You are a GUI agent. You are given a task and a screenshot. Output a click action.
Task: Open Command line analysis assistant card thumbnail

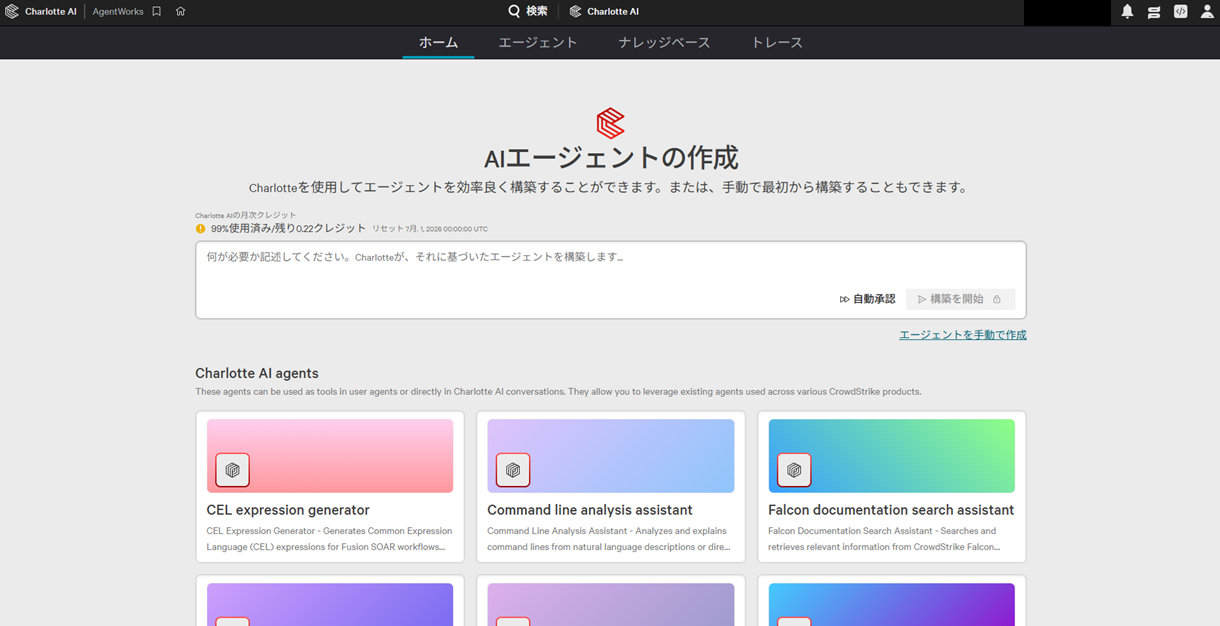click(x=611, y=456)
